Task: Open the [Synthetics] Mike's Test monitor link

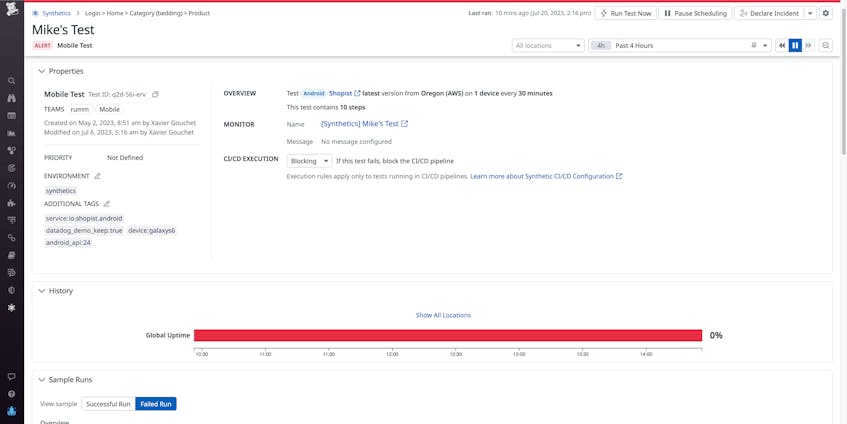Action: pos(364,124)
